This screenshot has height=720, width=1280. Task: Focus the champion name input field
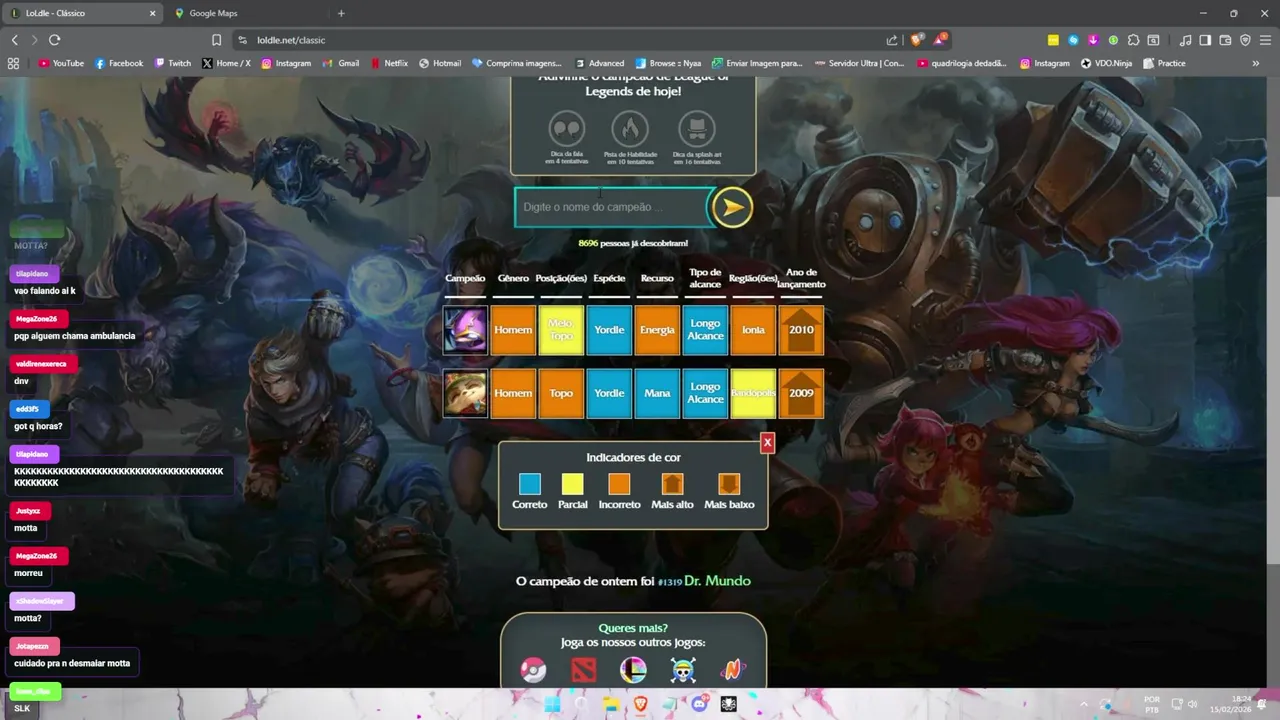pyautogui.click(x=611, y=207)
